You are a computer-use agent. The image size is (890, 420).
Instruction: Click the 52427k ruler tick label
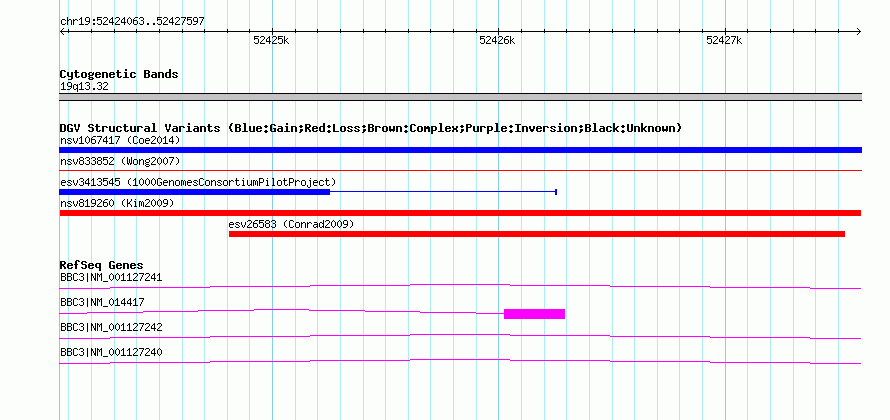tap(724, 40)
